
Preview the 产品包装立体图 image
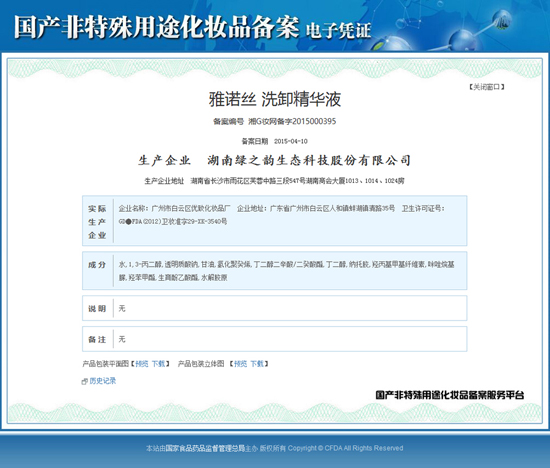[241, 364]
